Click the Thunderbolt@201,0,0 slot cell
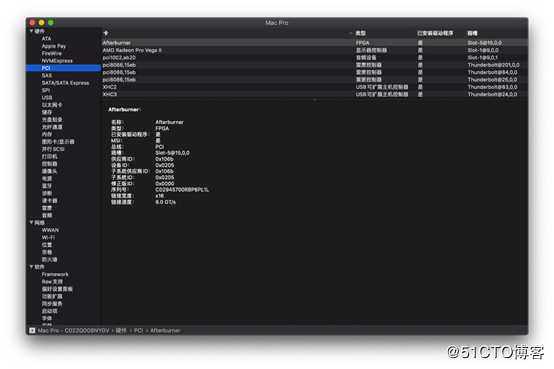 (493, 65)
